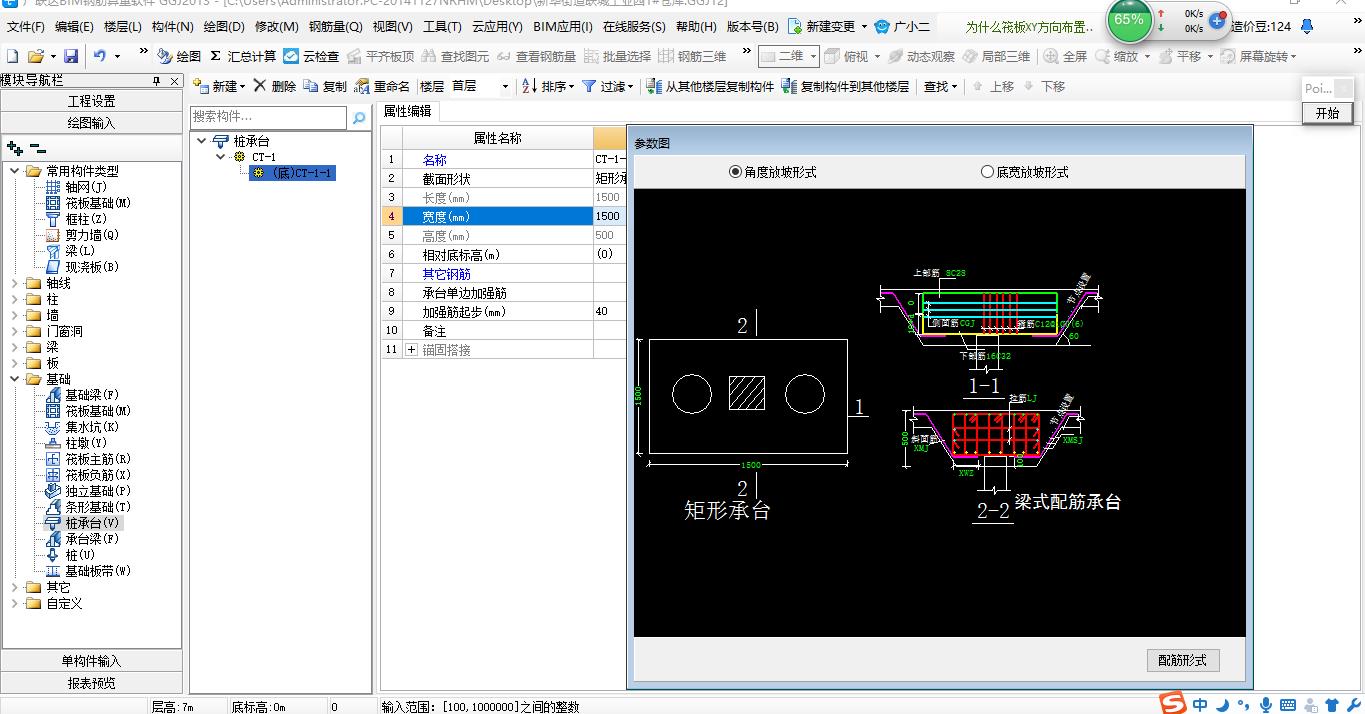Image resolution: width=1365 pixels, height=714 pixels.
Task: Delete the component with 删除
Action: click(275, 87)
